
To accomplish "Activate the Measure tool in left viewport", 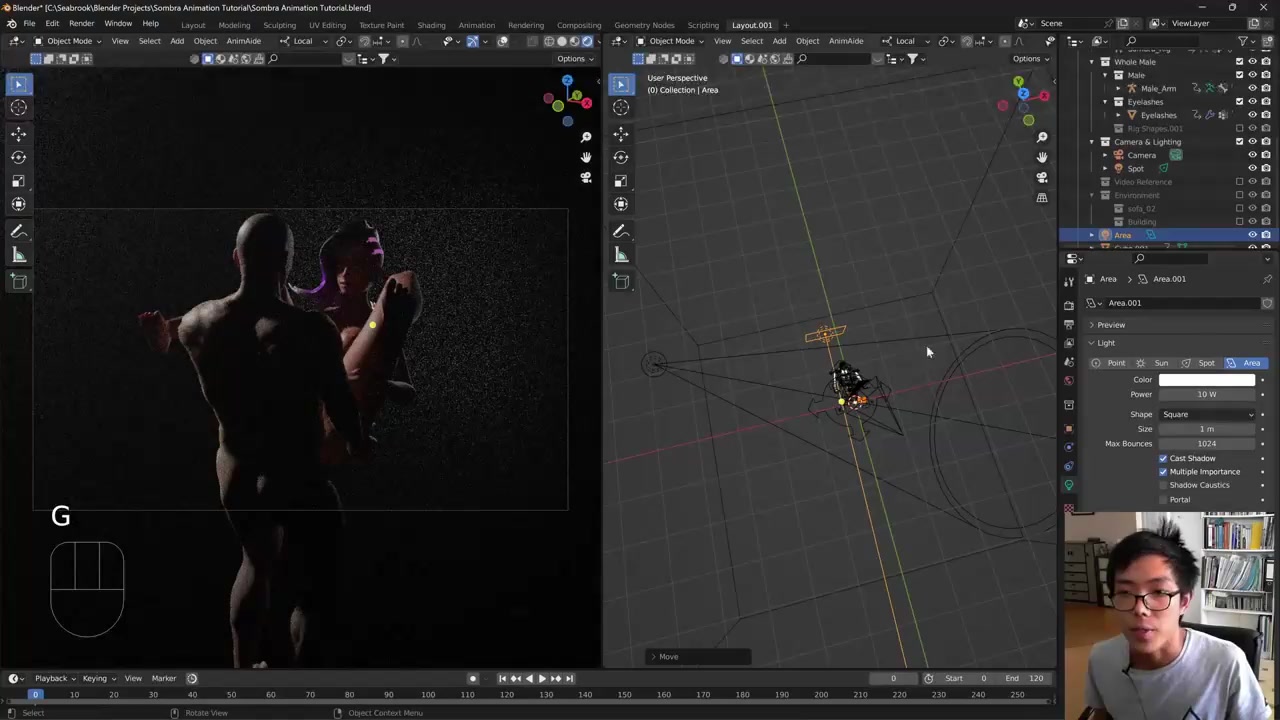I will [19, 255].
